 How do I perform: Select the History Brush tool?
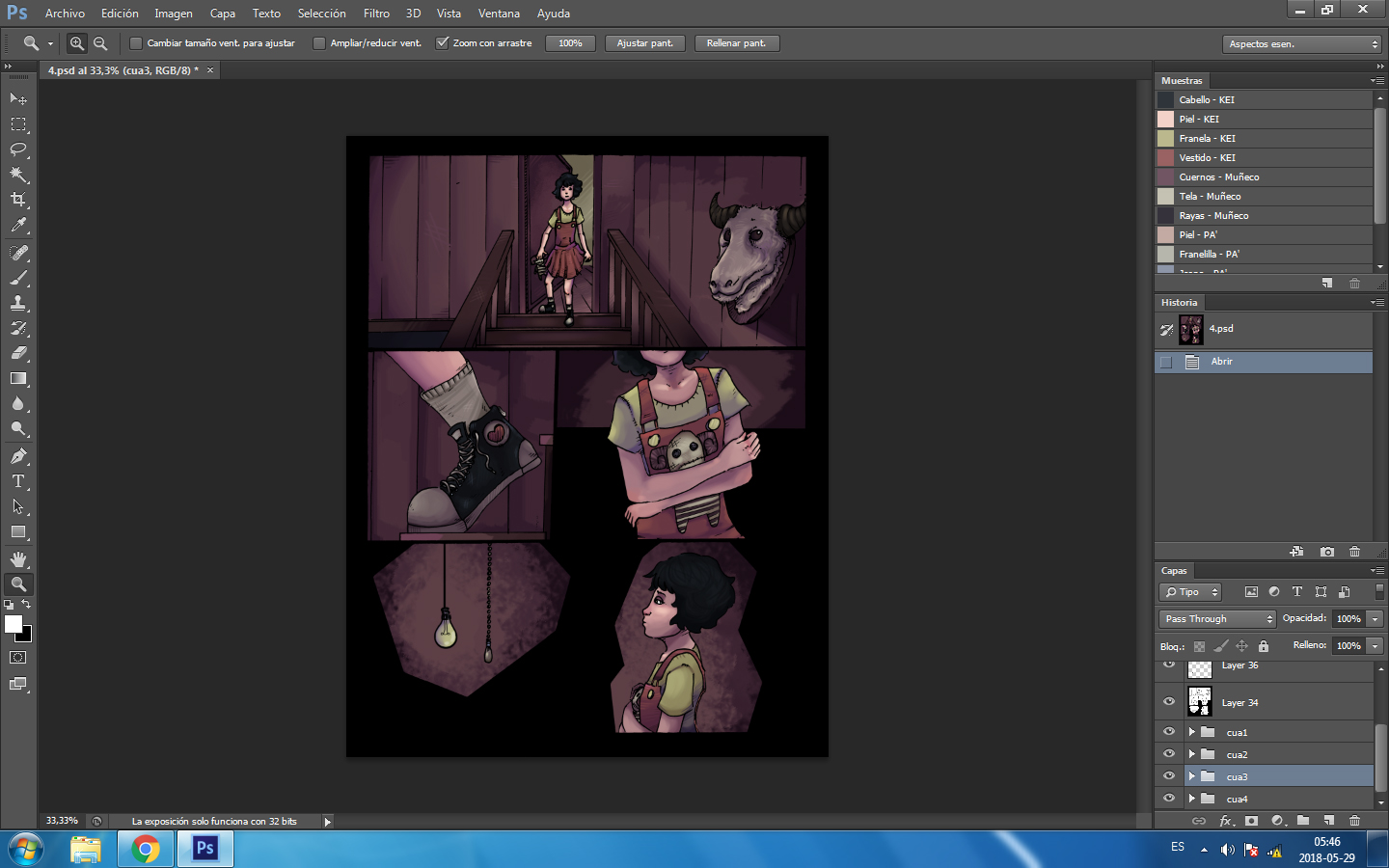pos(18,328)
